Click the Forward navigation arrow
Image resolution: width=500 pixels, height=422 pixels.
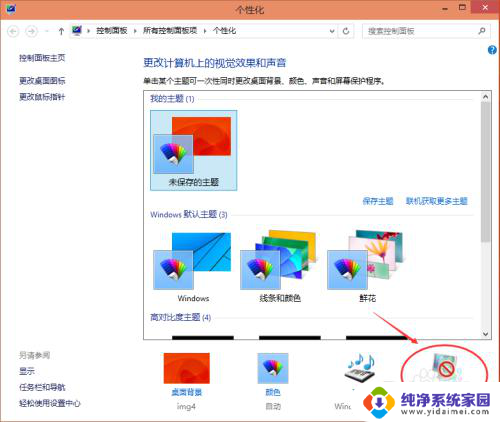pos(31,31)
